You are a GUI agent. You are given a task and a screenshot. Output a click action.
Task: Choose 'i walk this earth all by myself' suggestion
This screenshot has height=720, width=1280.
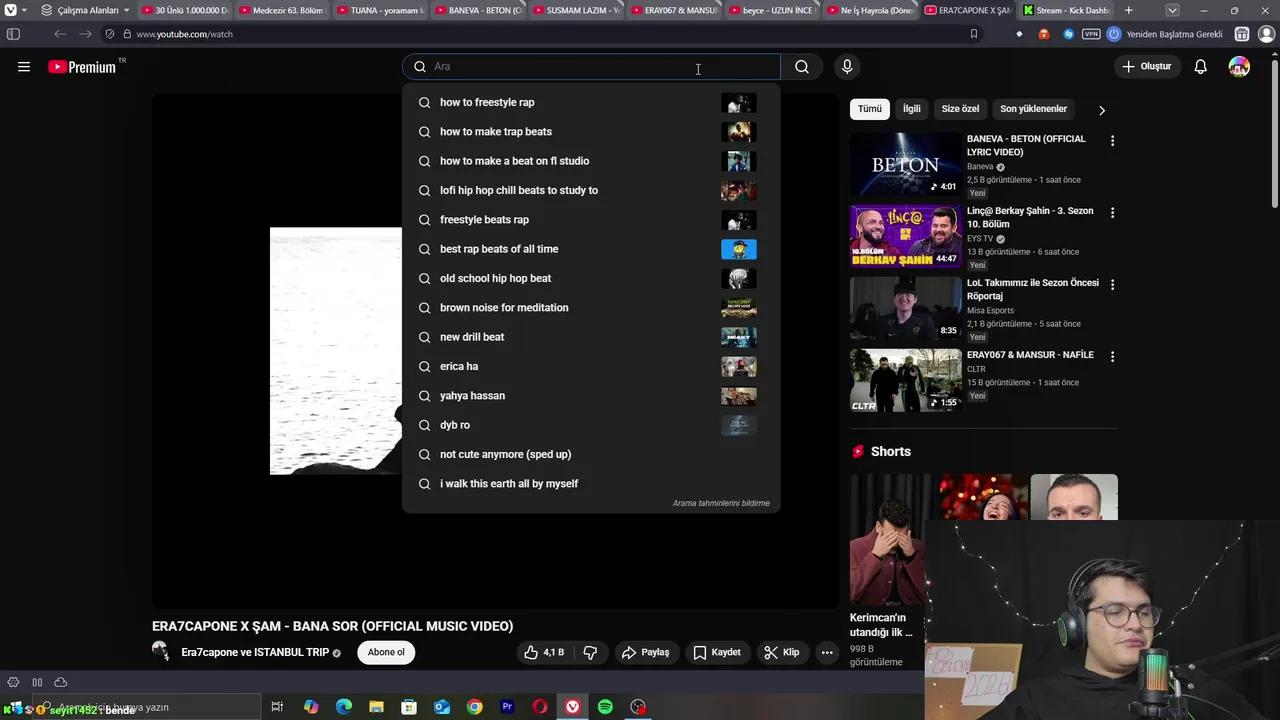[591, 484]
